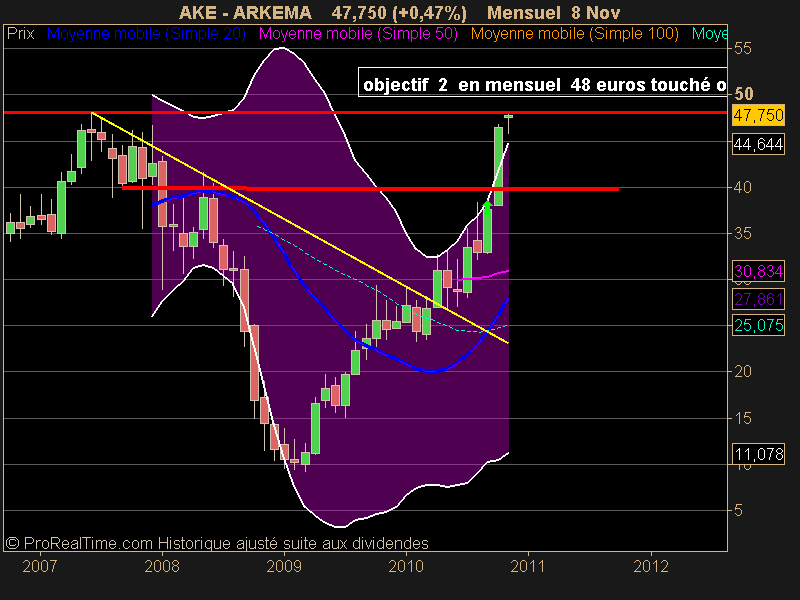Image resolution: width=800 pixels, height=600 pixels.
Task: Click the 5 price axis label
Action: click(x=738, y=510)
